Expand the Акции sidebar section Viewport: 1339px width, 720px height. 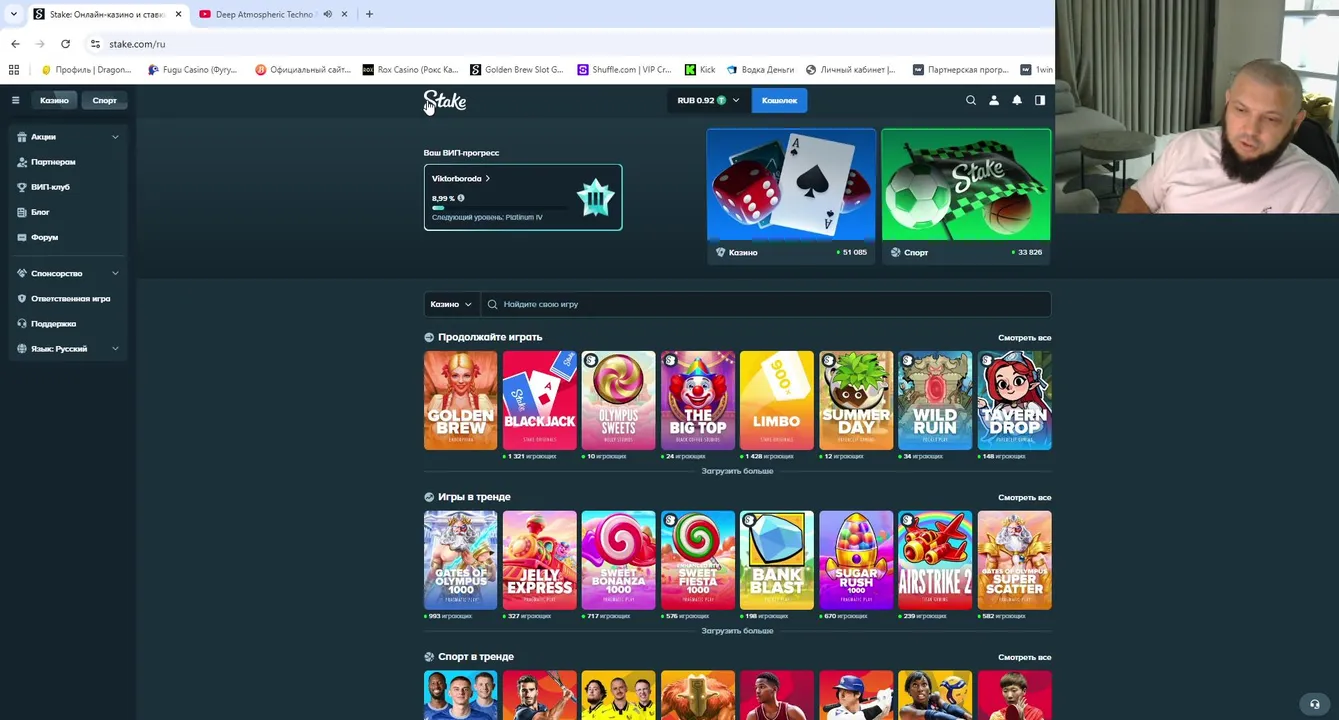coord(115,136)
